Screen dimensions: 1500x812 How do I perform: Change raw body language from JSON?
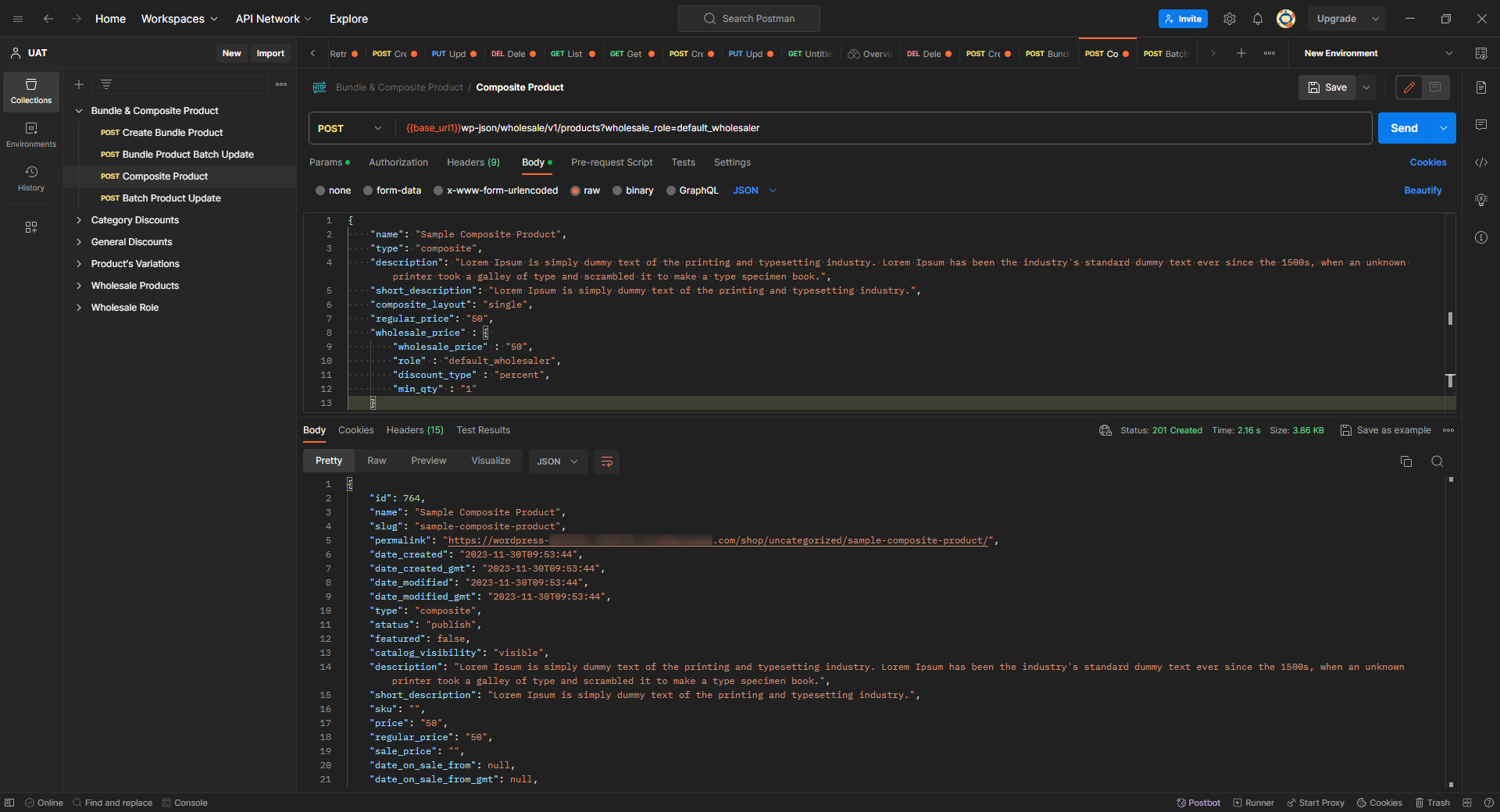tap(755, 191)
